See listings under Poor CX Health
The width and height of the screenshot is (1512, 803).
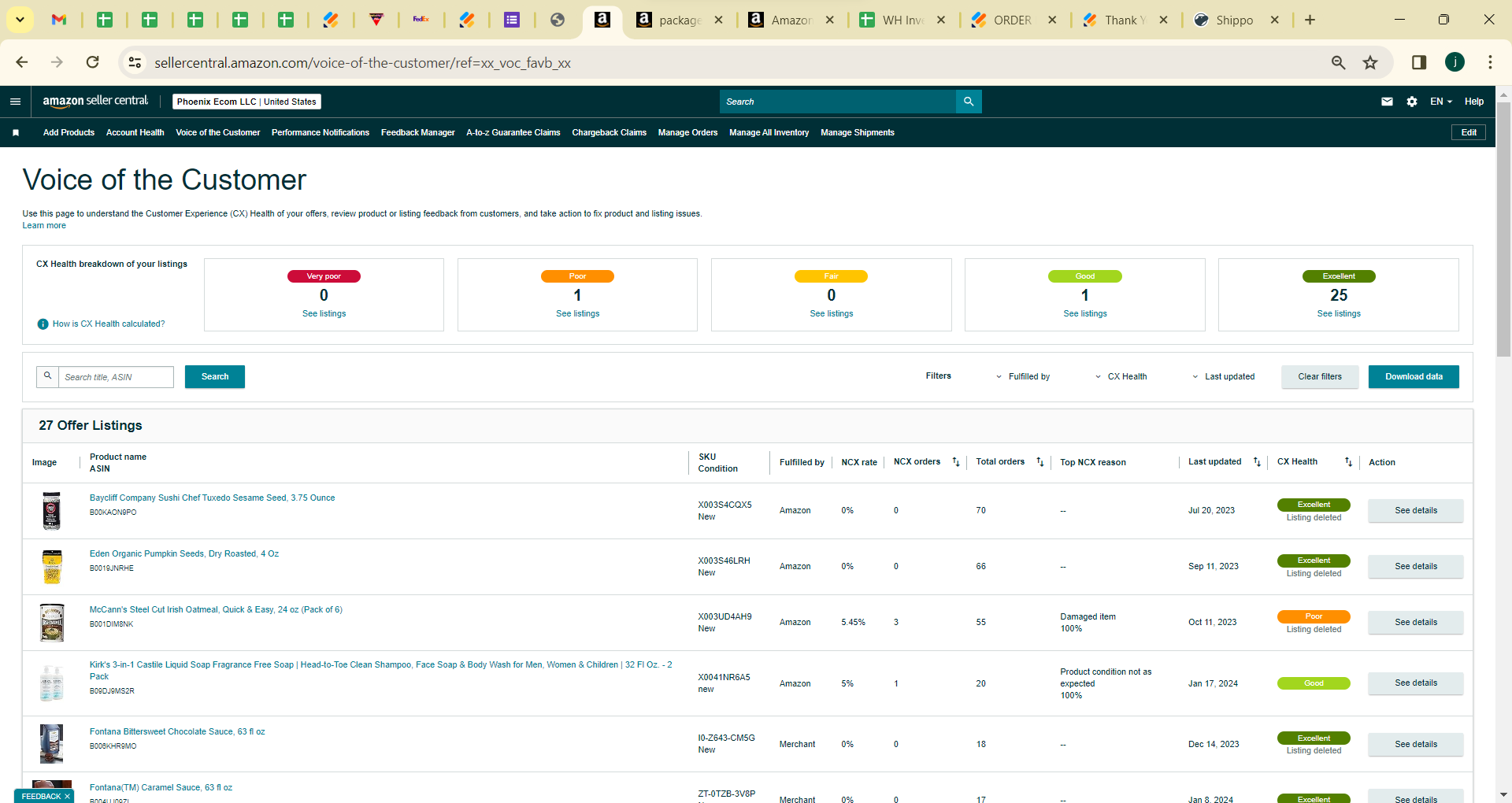tap(578, 314)
